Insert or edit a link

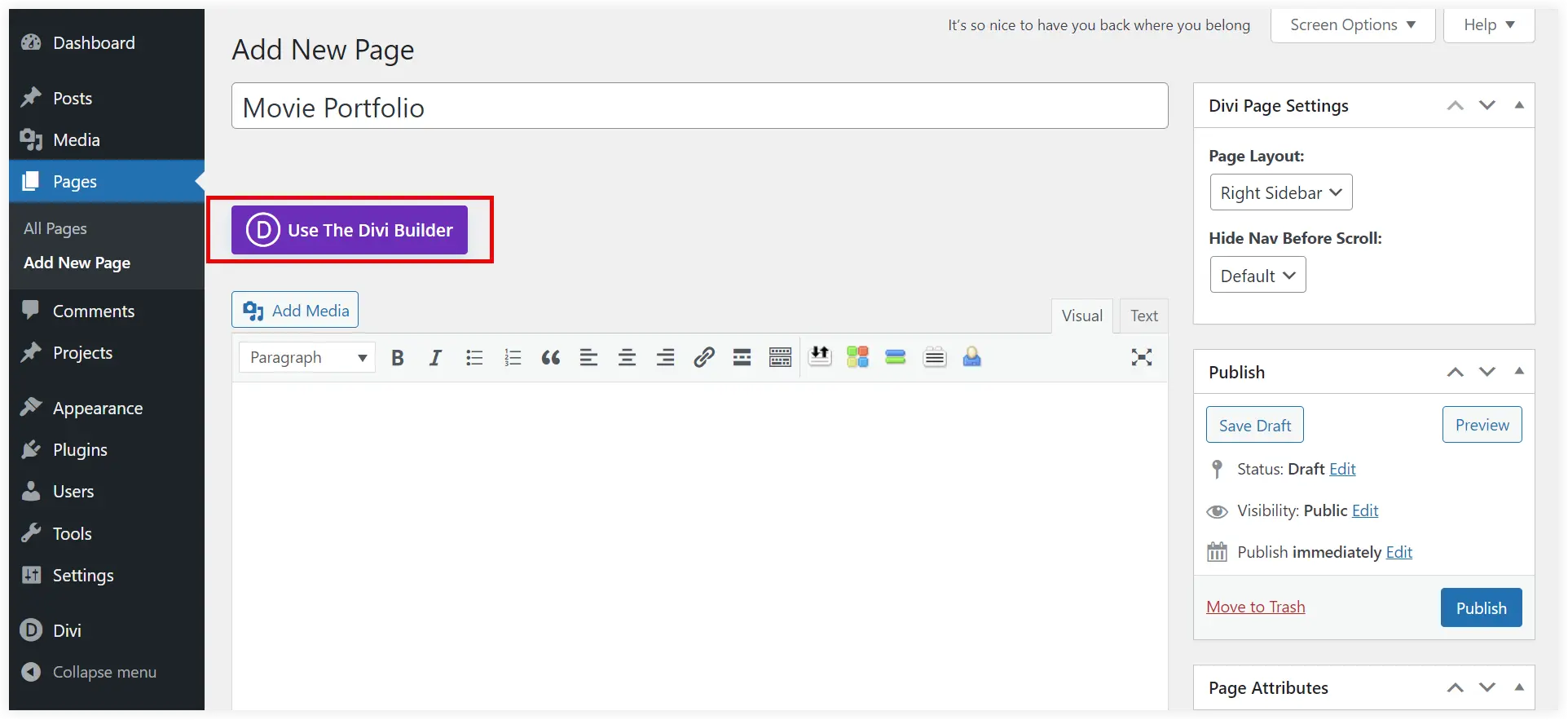coord(703,357)
